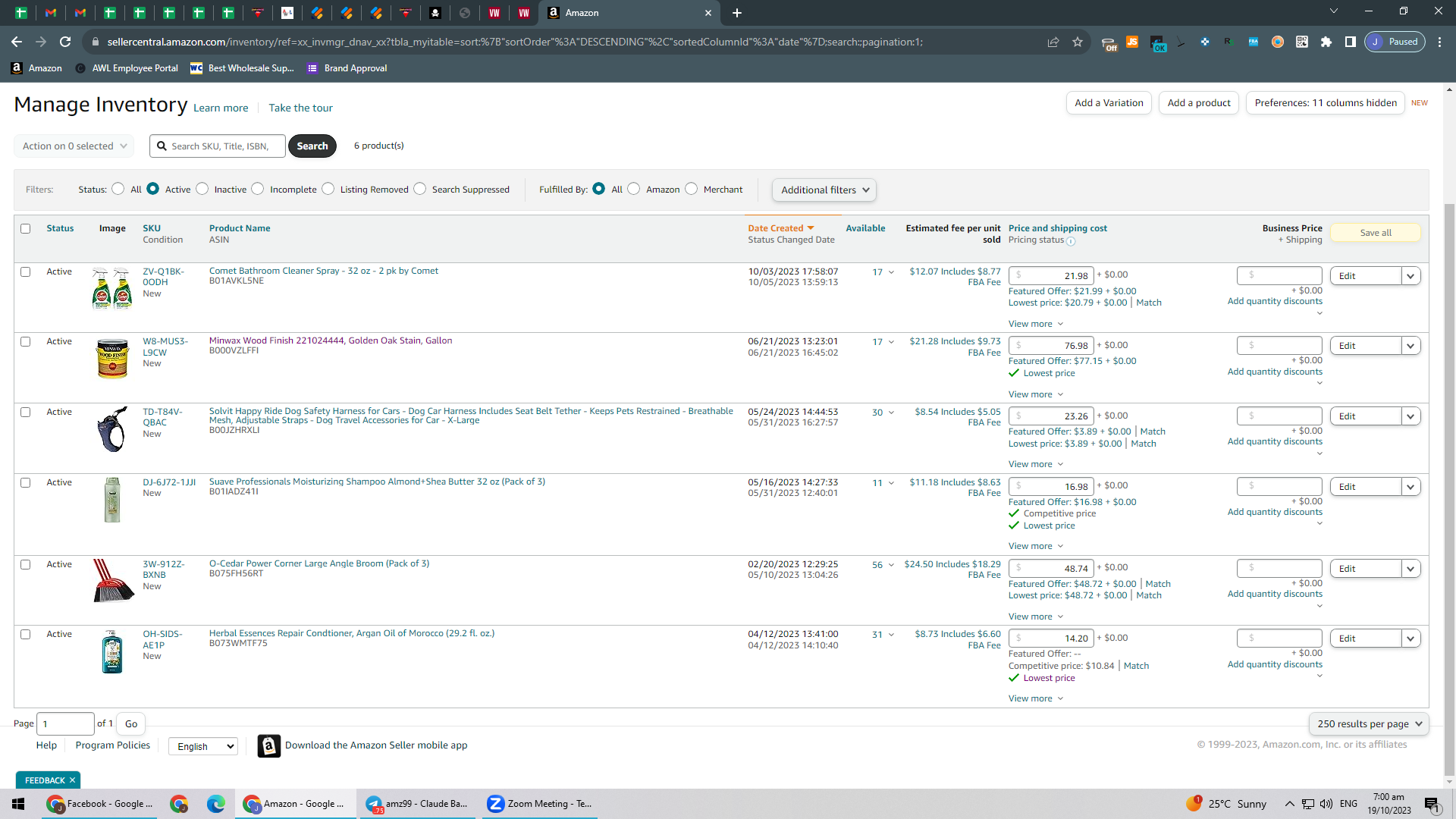Click the search magnifier icon in SKU search box
Image resolution: width=1456 pixels, height=819 pixels.
click(162, 146)
